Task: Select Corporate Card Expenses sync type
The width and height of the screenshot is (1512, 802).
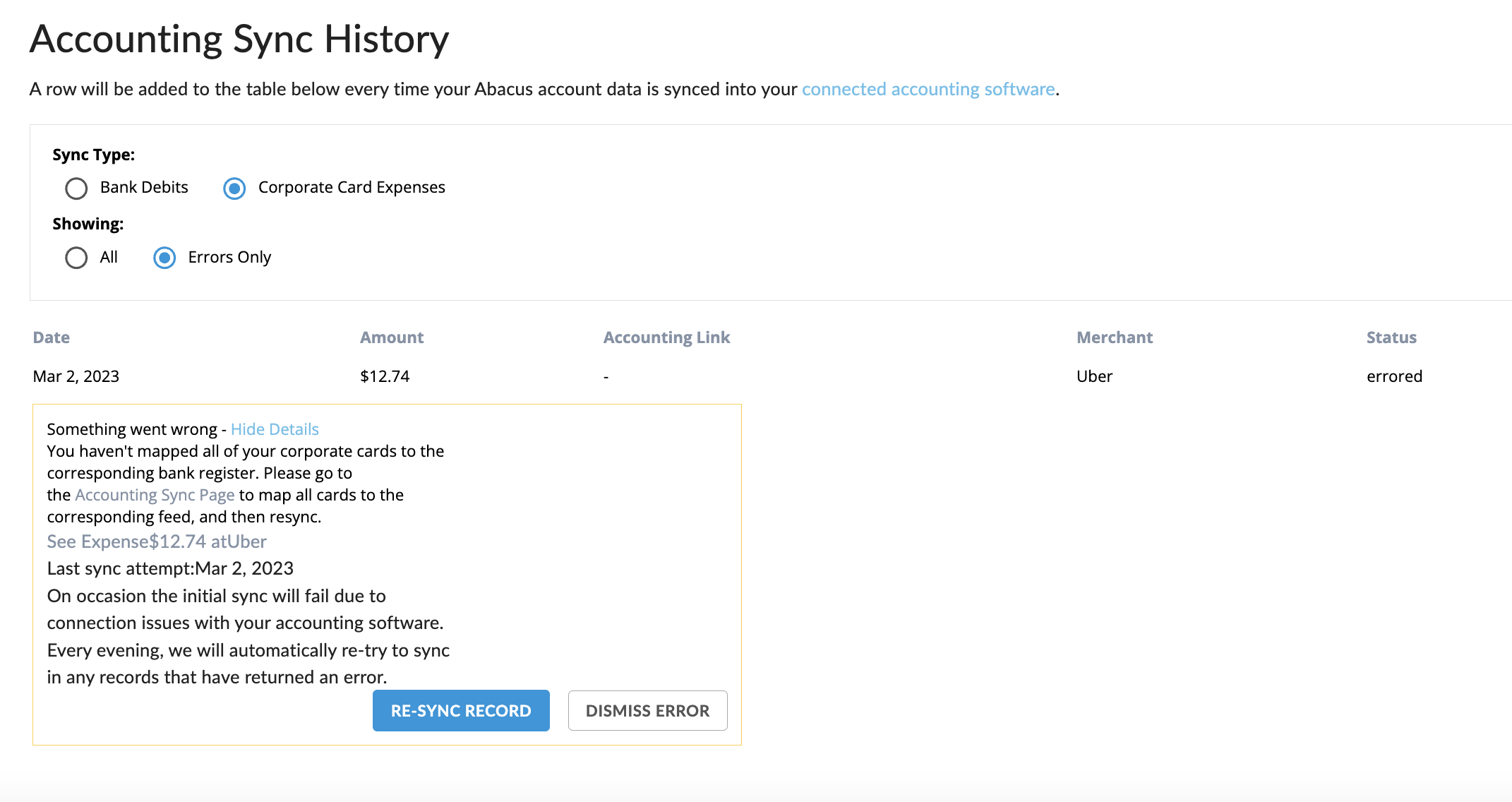Action: tap(234, 188)
